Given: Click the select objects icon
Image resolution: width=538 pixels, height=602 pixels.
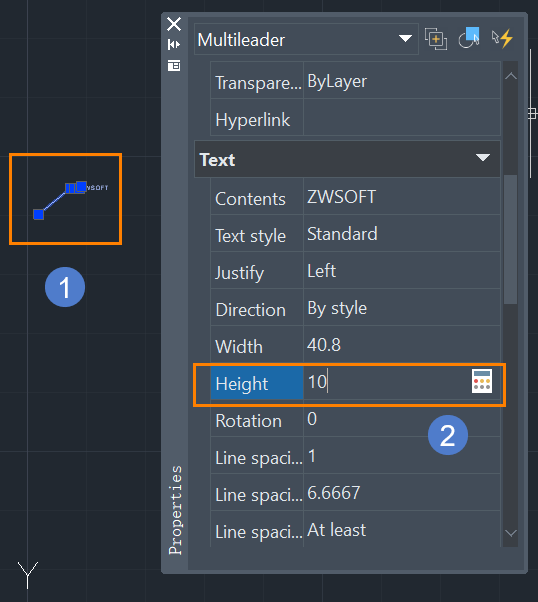Looking at the screenshot, I should [x=469, y=38].
